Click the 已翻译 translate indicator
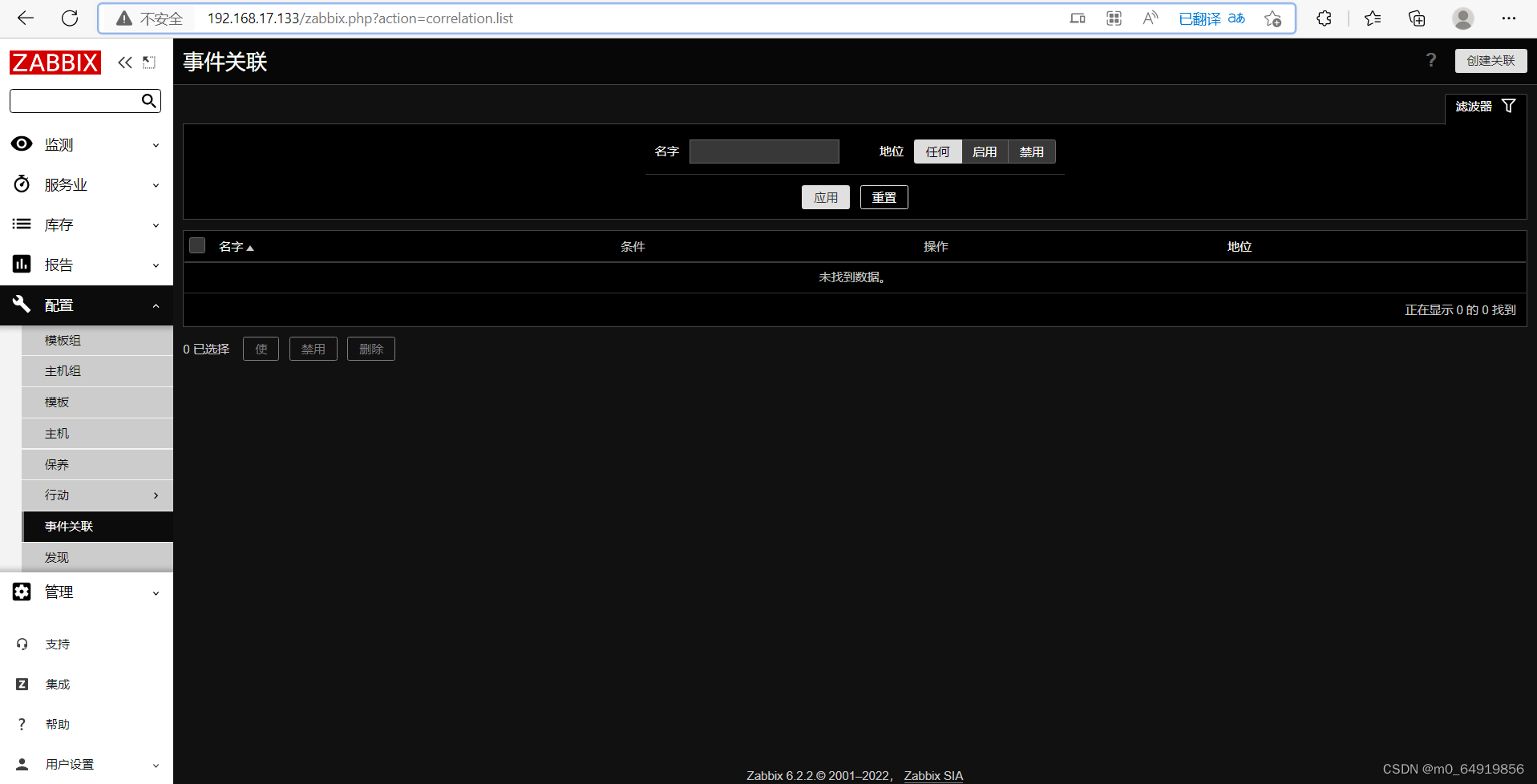This screenshot has width=1537, height=784. click(x=1211, y=18)
